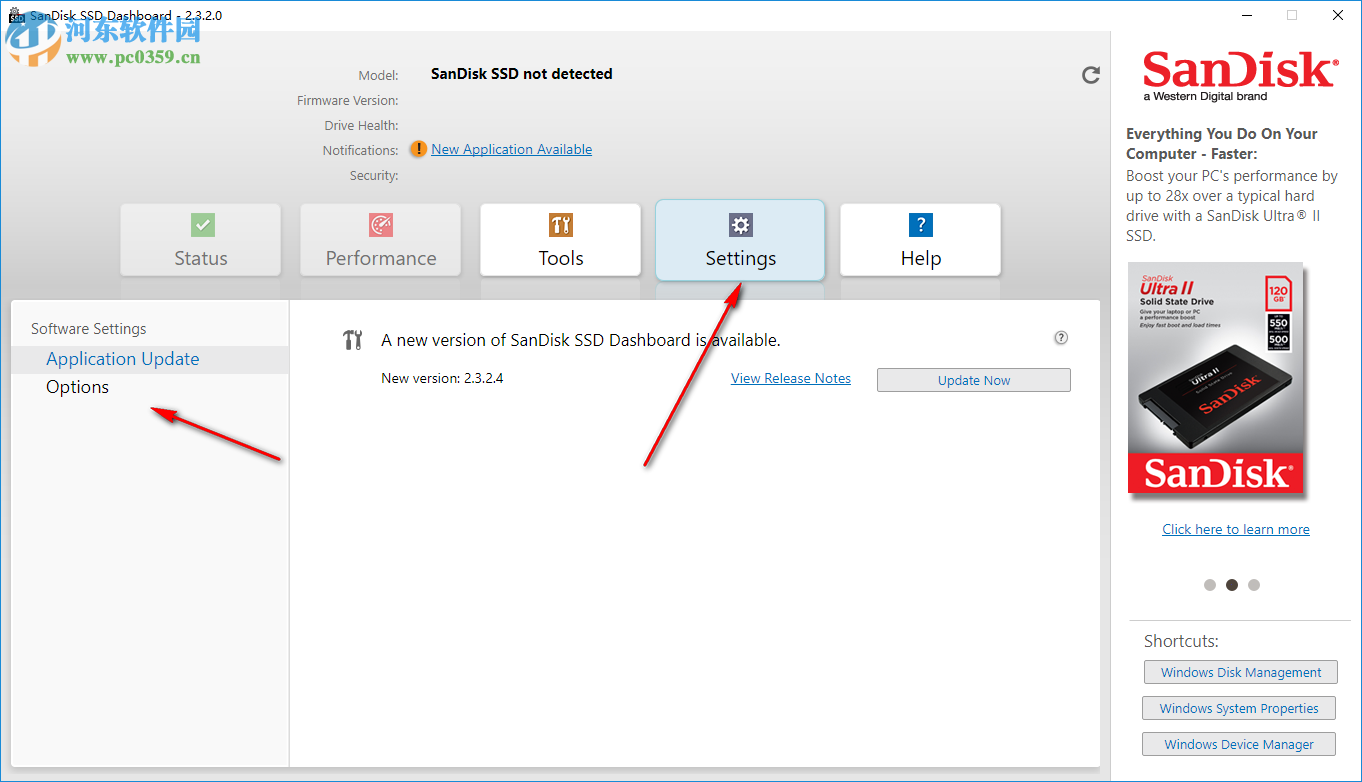Click the Firmware Version label

coord(348,101)
